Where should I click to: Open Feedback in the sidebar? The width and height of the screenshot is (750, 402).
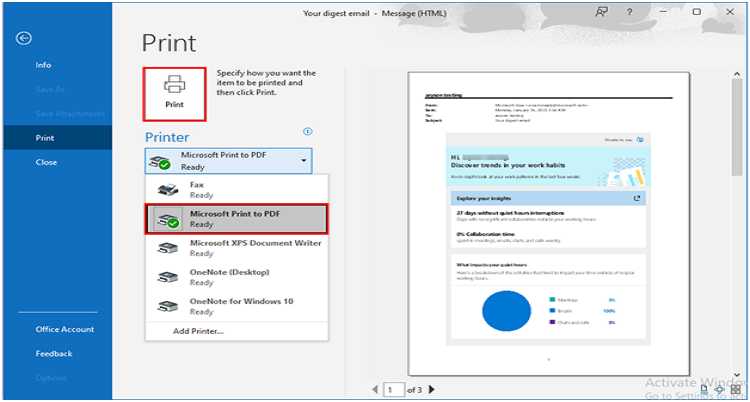point(54,354)
